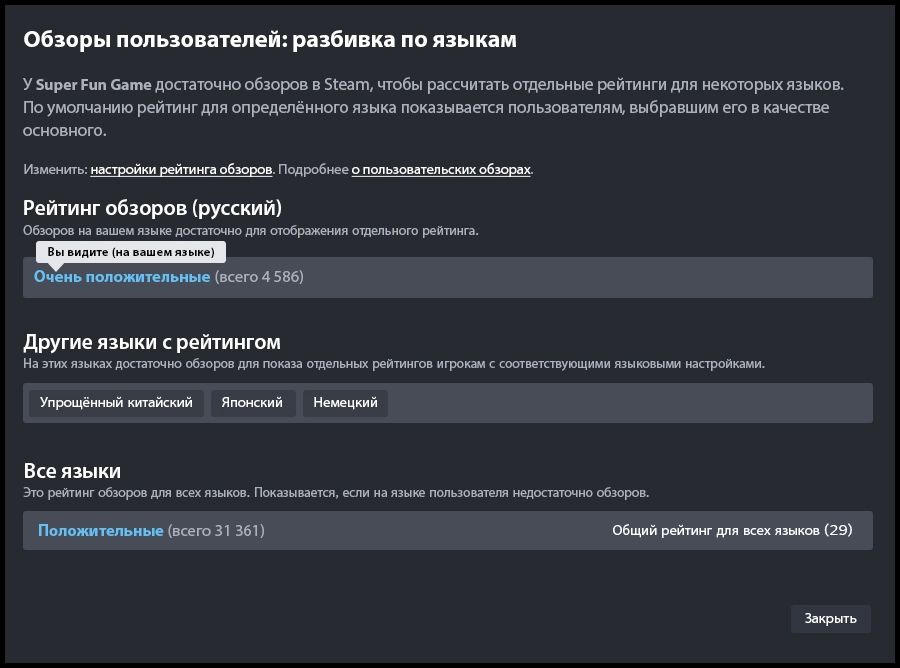Select the Японский language button
This screenshot has height=668, width=900.
[252, 403]
